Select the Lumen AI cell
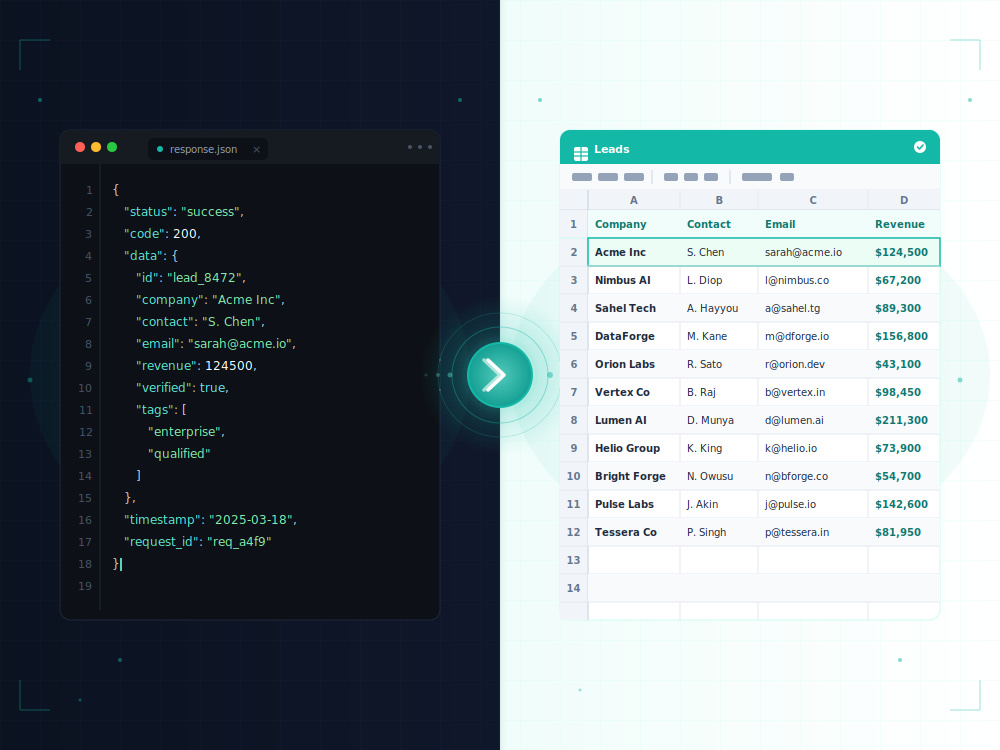1000x750 pixels. tap(634, 420)
